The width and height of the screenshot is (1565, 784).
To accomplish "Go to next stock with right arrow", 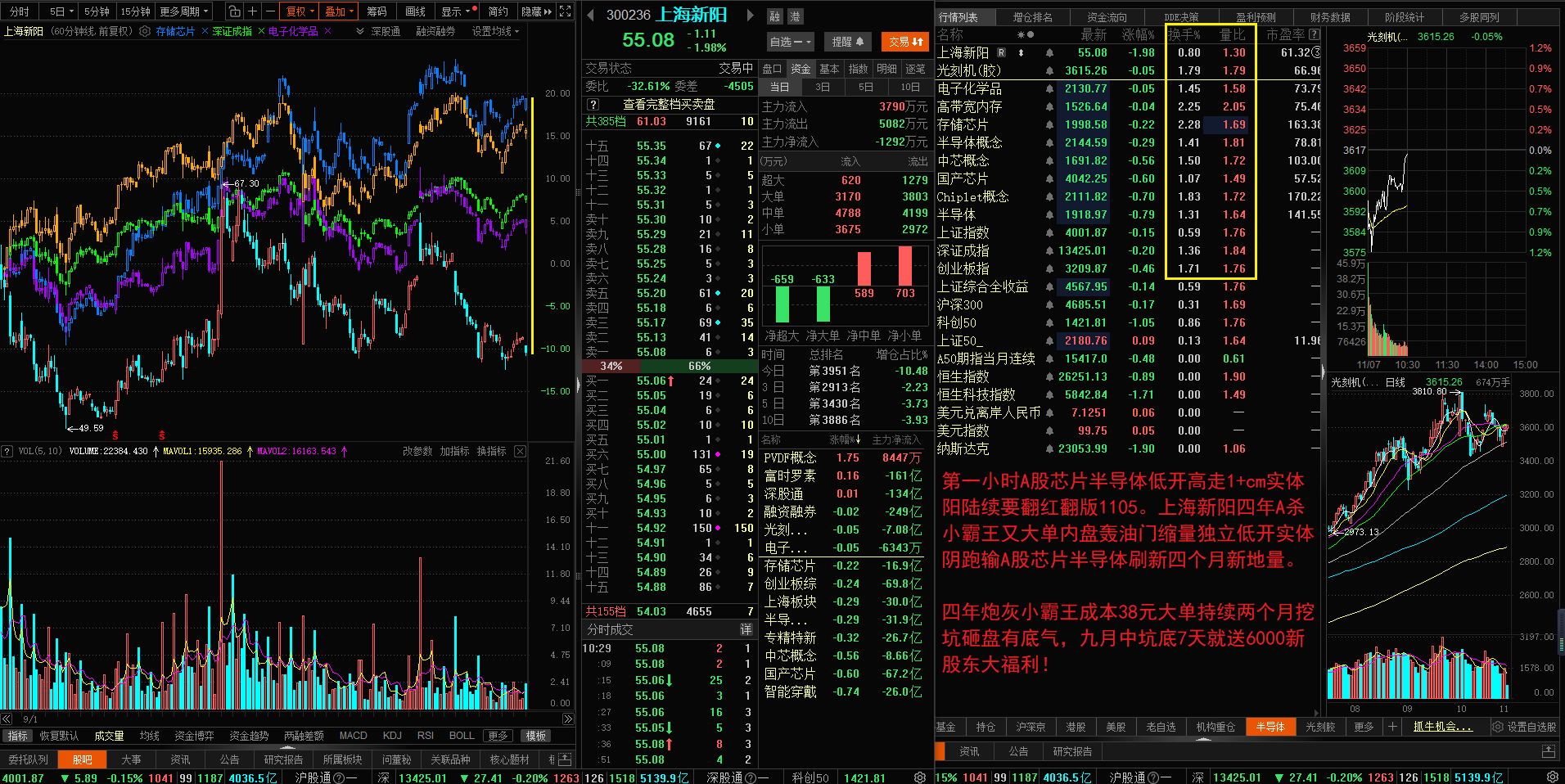I will pos(749,15).
